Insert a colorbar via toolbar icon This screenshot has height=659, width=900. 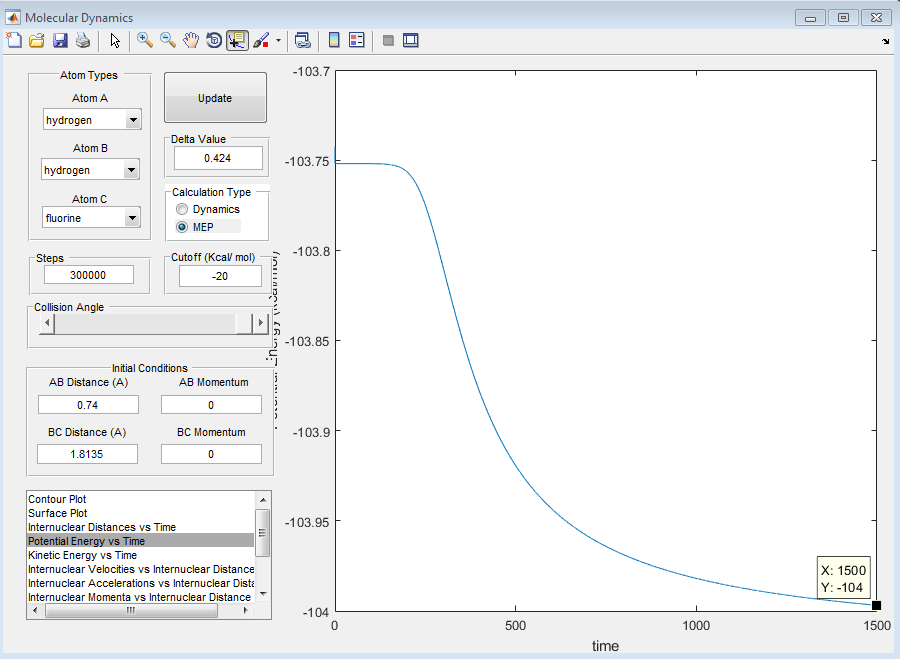pyautogui.click(x=333, y=40)
